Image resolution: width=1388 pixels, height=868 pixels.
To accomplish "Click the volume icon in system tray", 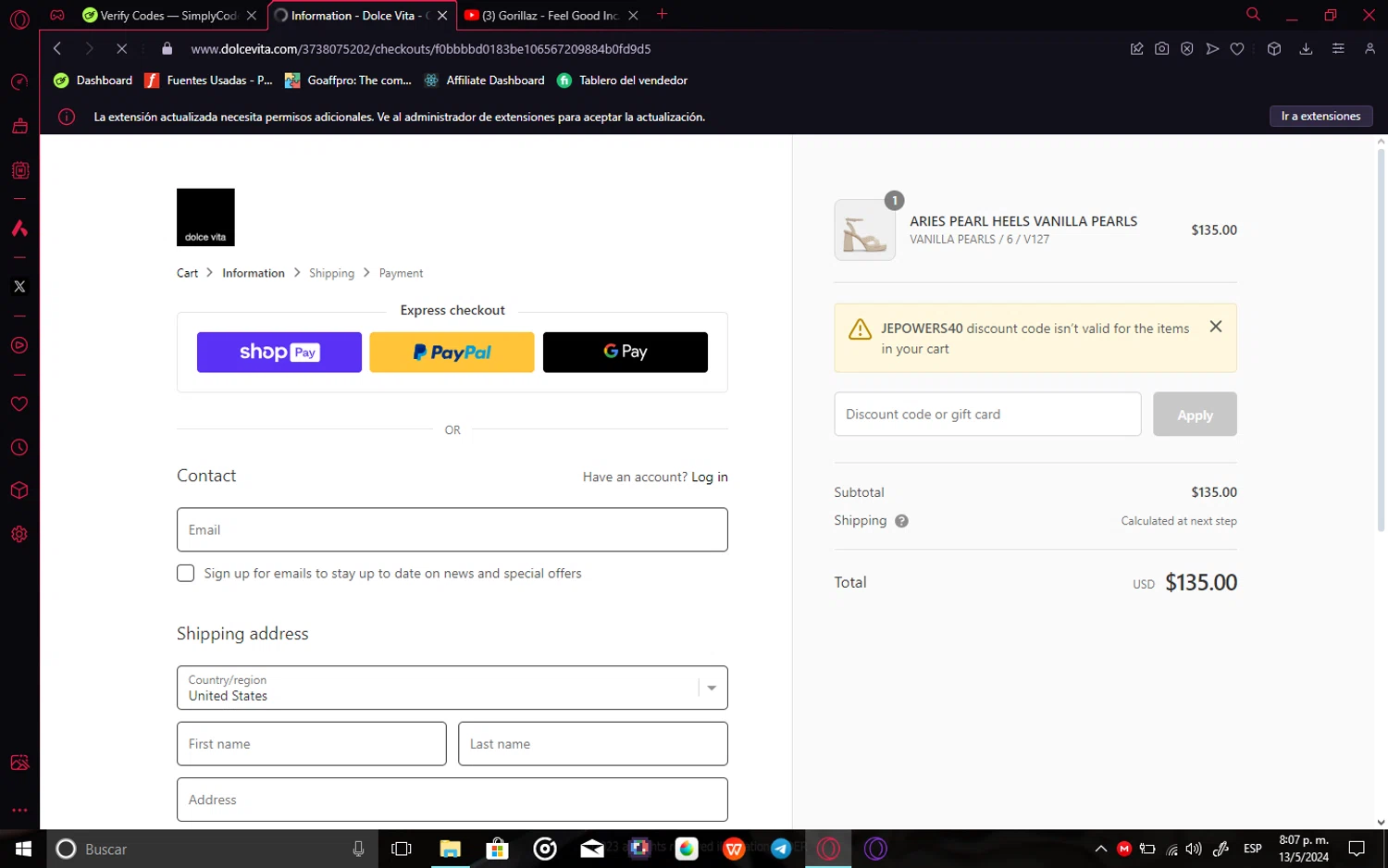I will pyautogui.click(x=1194, y=849).
